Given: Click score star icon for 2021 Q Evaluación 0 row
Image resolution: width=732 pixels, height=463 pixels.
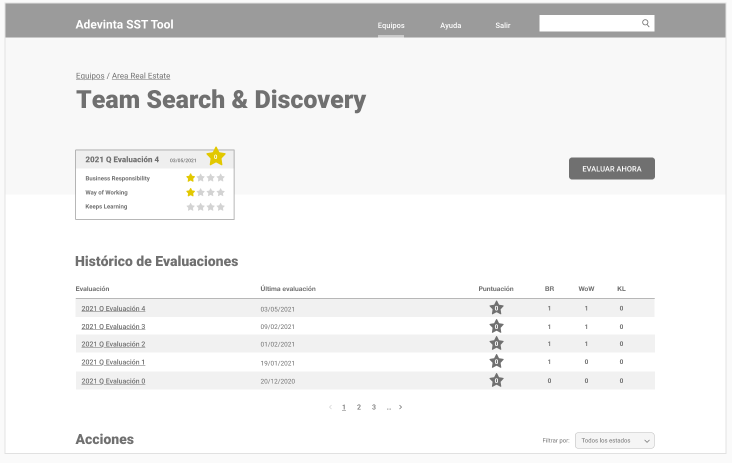Looking at the screenshot, I should pos(496,381).
